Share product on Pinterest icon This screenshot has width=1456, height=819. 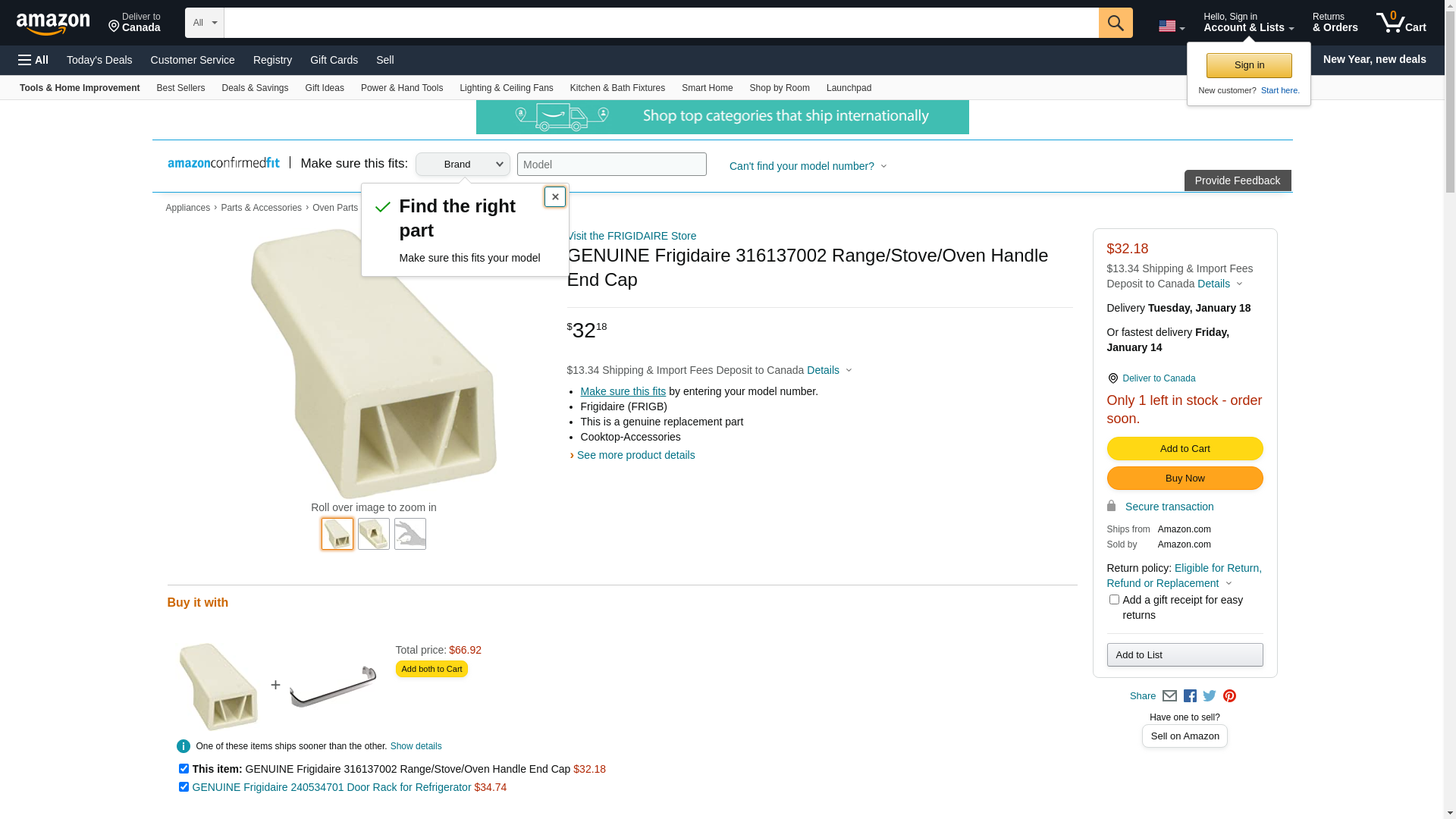click(x=1229, y=696)
